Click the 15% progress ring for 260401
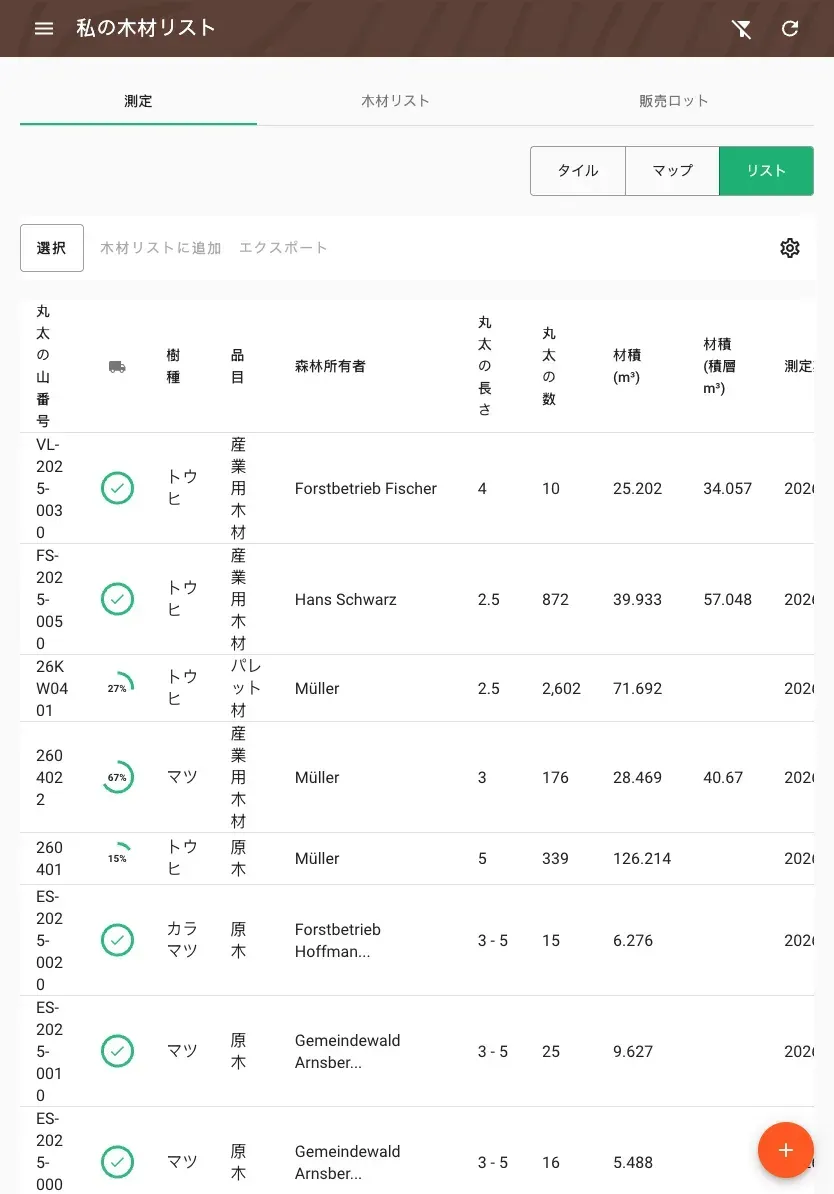 117,858
